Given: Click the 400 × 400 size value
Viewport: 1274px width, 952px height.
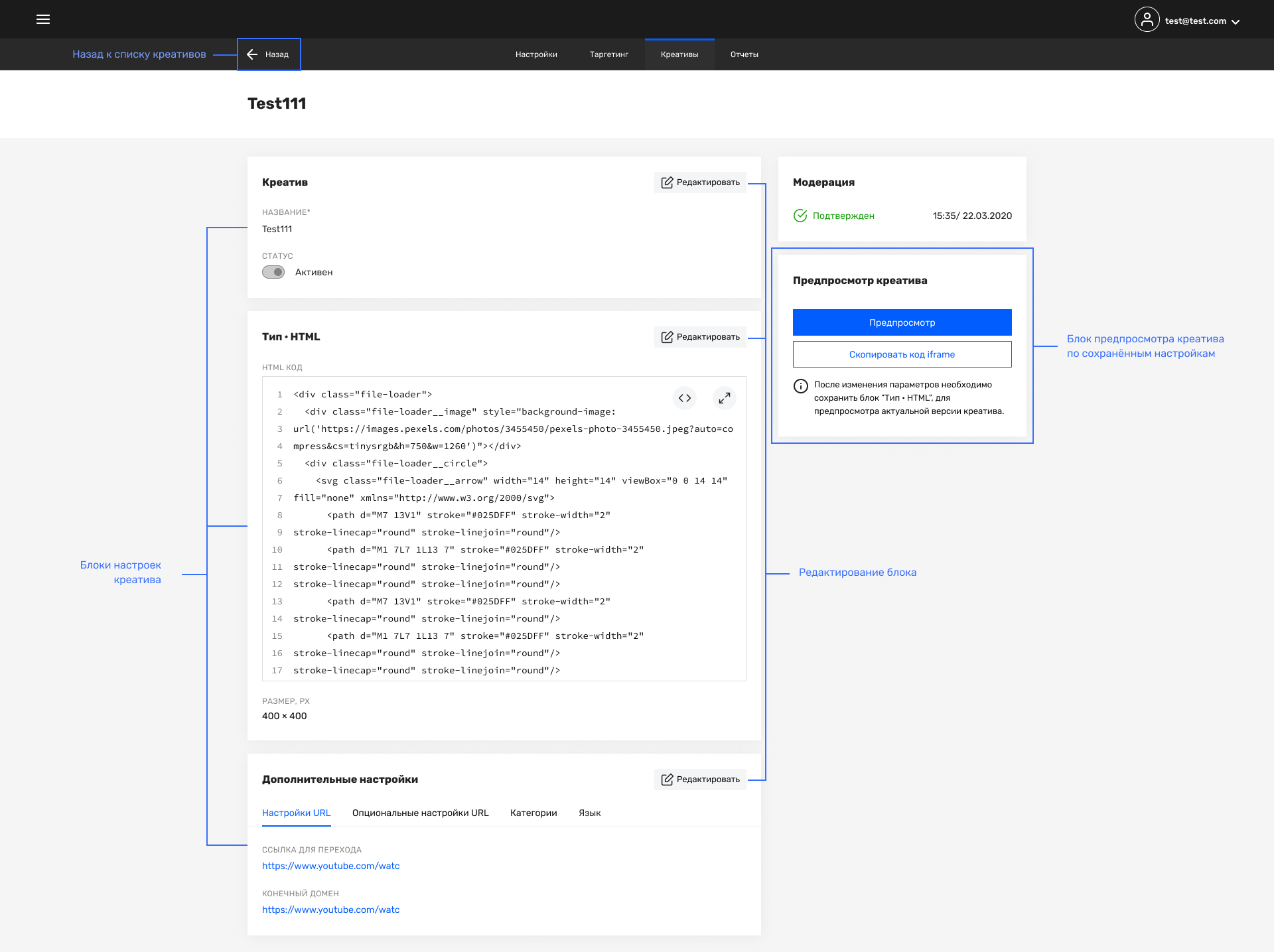Looking at the screenshot, I should (285, 716).
